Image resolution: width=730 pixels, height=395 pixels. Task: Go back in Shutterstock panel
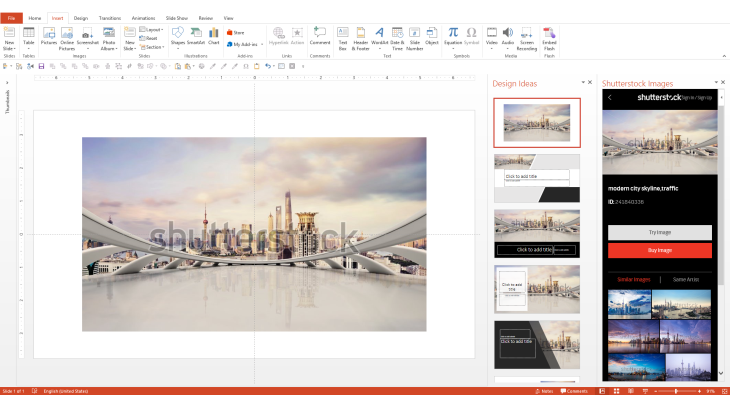[609, 97]
